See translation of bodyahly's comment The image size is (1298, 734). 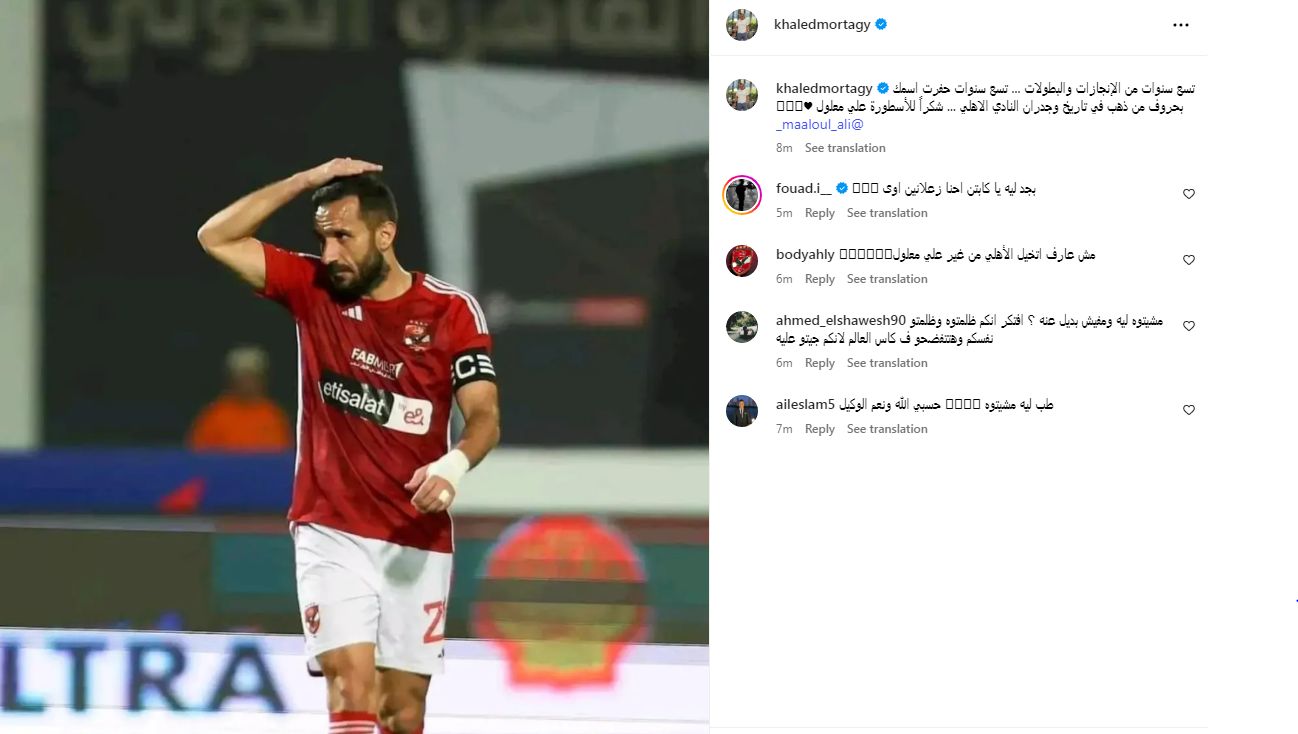[887, 279]
